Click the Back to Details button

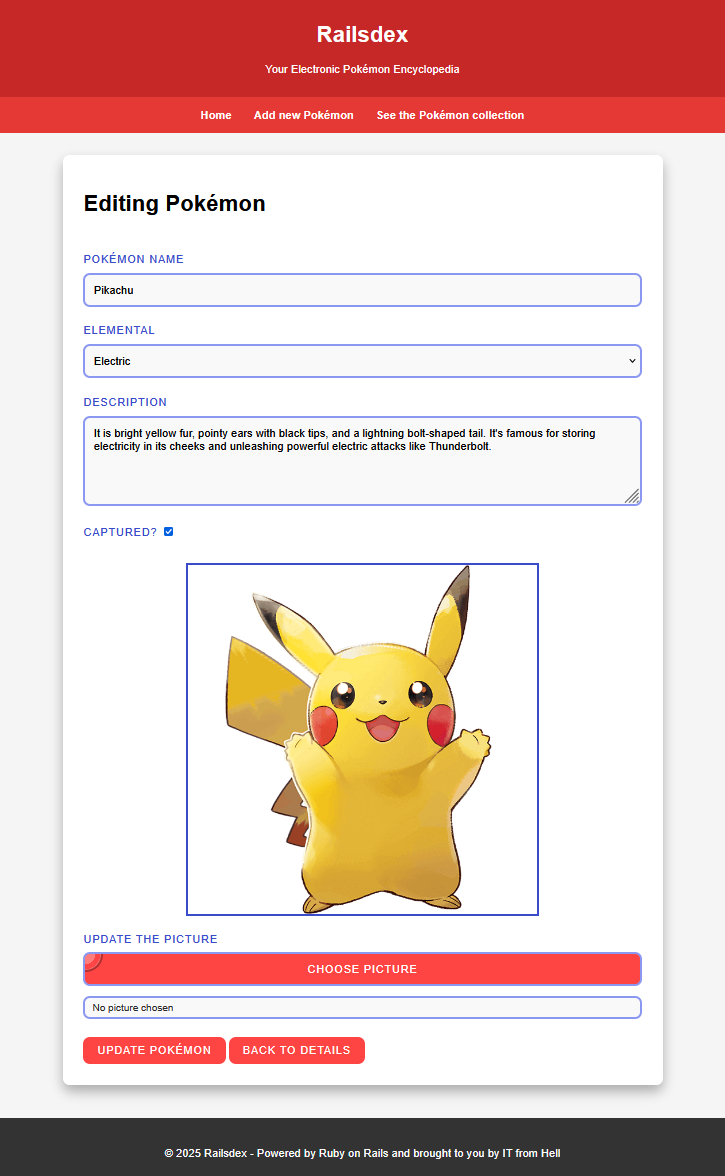click(296, 1050)
